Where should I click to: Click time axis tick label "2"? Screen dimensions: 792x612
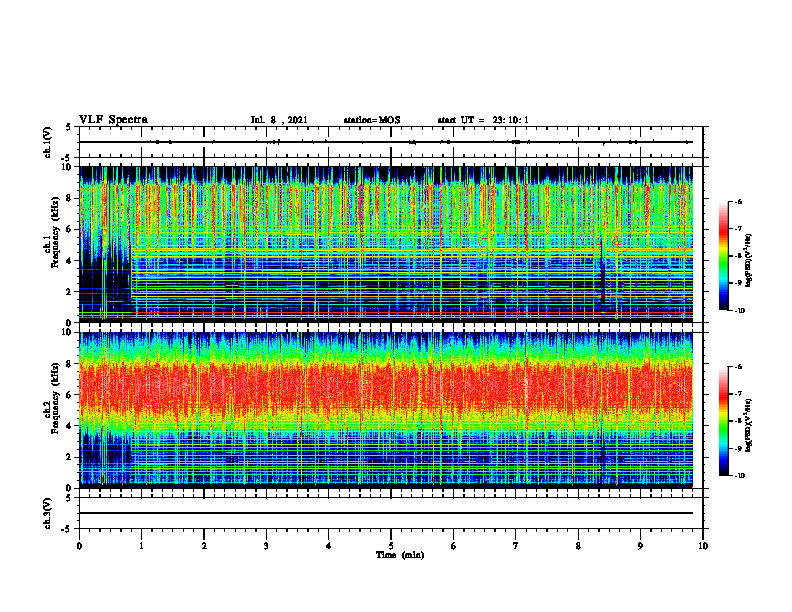click(x=204, y=546)
